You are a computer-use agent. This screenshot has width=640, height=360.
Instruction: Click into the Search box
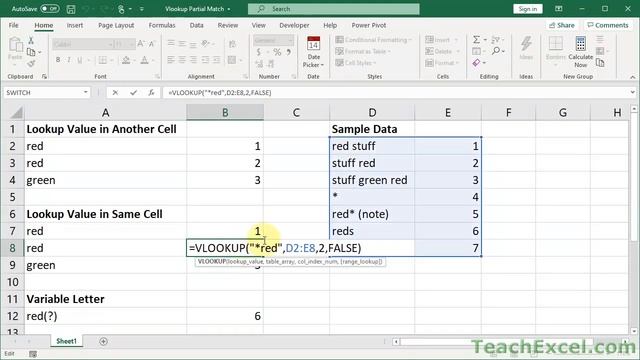333,9
